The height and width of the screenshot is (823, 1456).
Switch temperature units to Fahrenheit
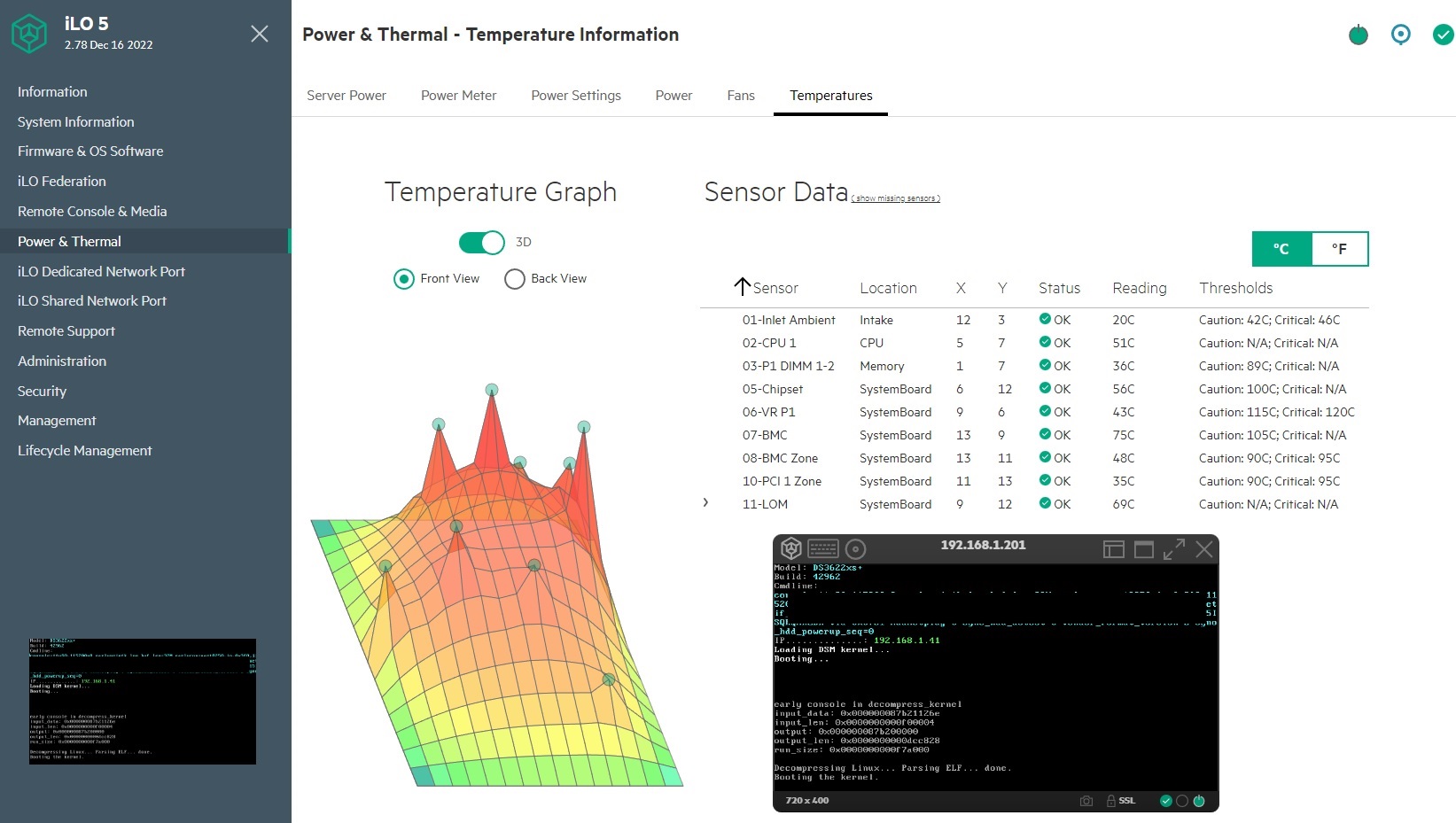coord(1338,249)
